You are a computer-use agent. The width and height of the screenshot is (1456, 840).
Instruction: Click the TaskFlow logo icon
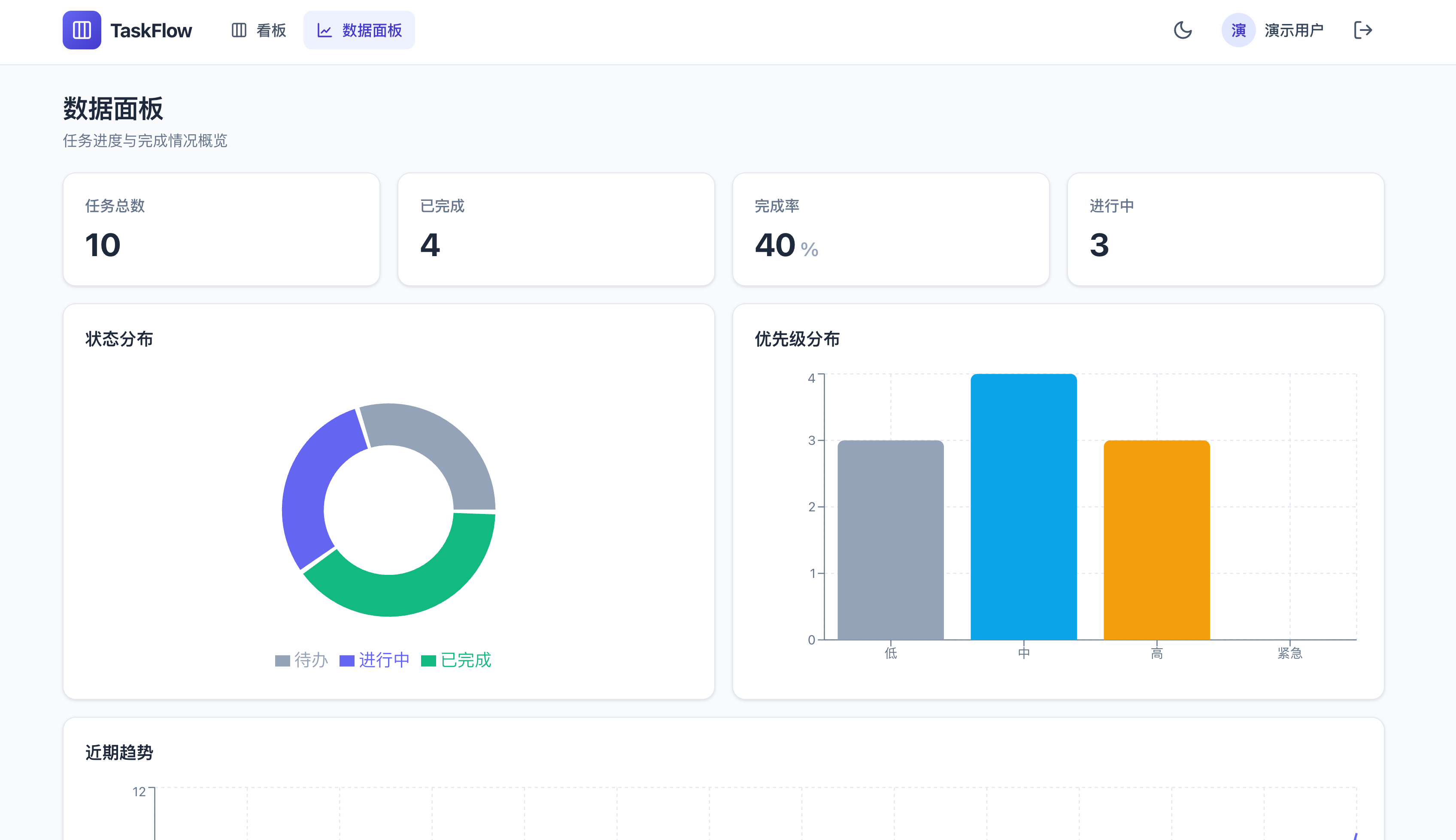[82, 30]
